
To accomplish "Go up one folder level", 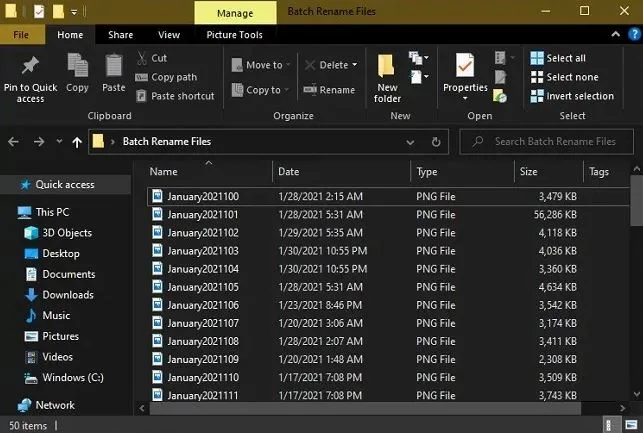I will tap(77, 142).
